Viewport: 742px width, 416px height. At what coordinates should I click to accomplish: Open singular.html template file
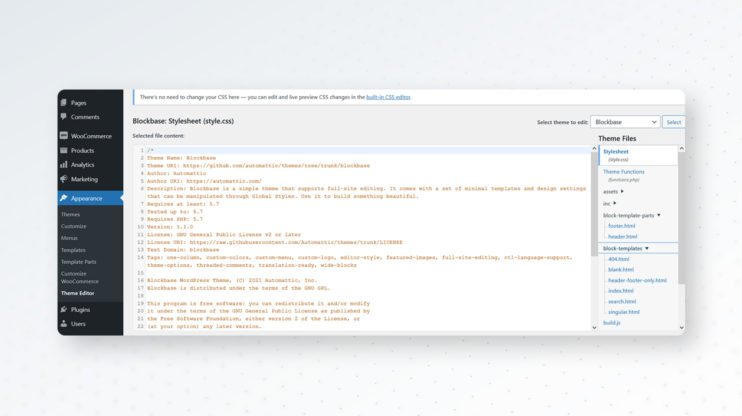click(624, 312)
